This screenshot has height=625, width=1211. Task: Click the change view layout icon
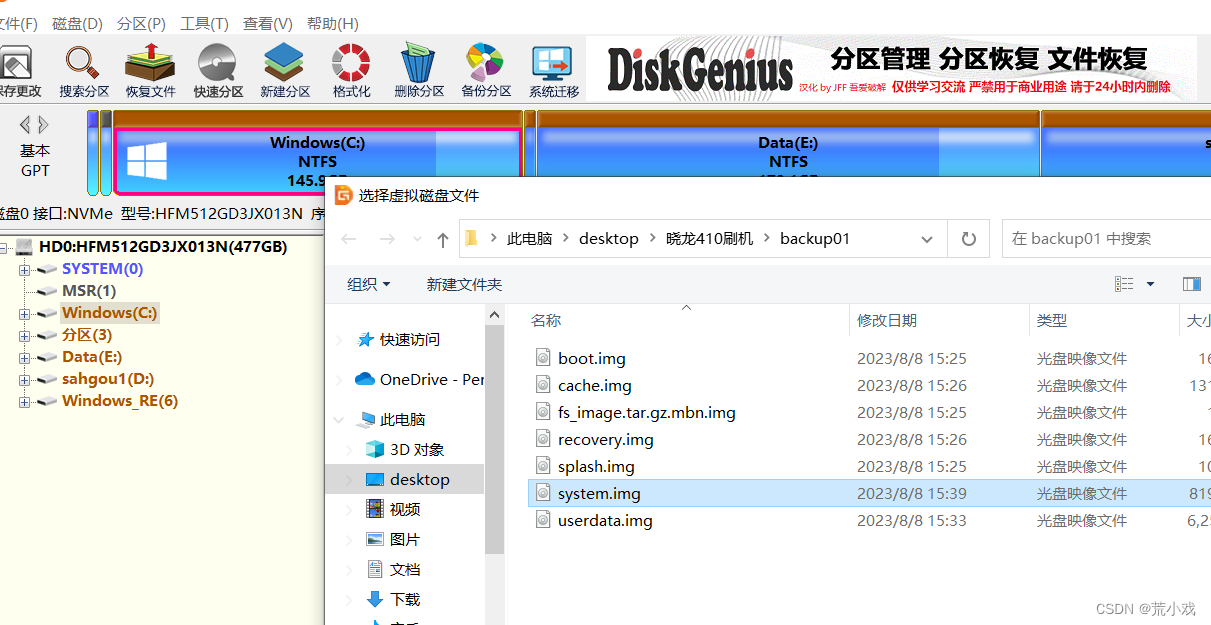pyautogui.click(x=1124, y=285)
